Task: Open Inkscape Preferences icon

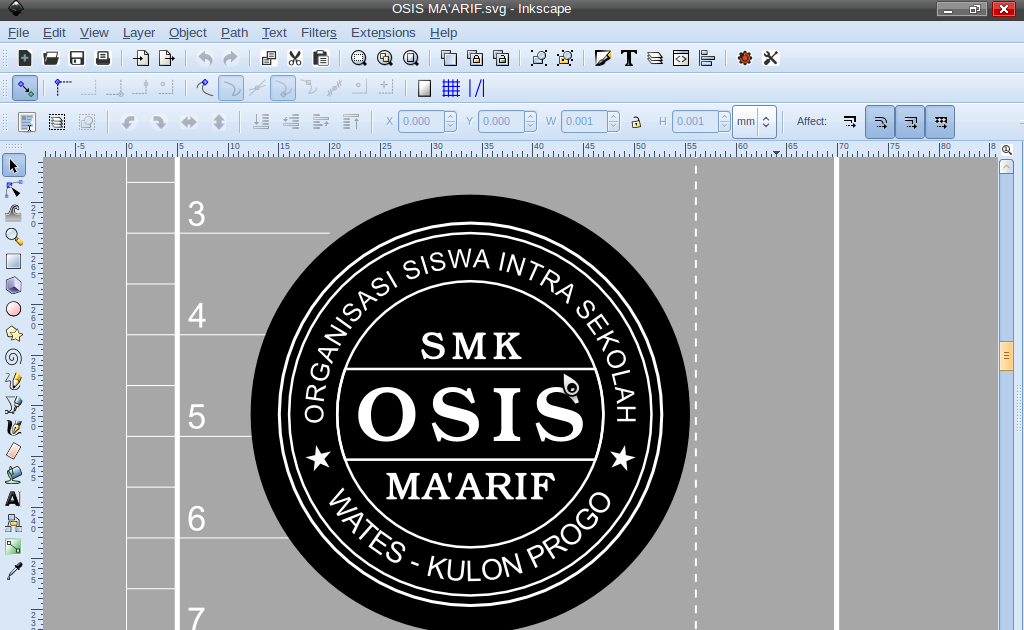Action: point(744,58)
